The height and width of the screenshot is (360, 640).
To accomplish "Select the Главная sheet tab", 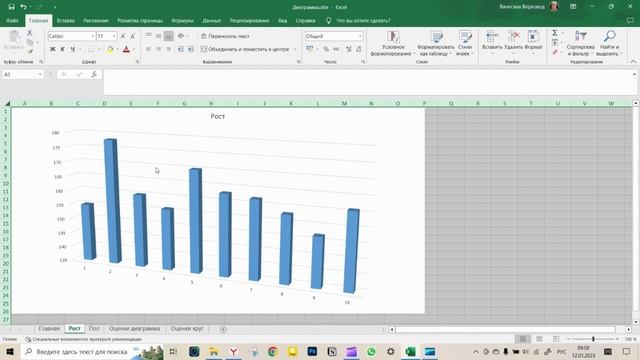I will tap(49, 329).
